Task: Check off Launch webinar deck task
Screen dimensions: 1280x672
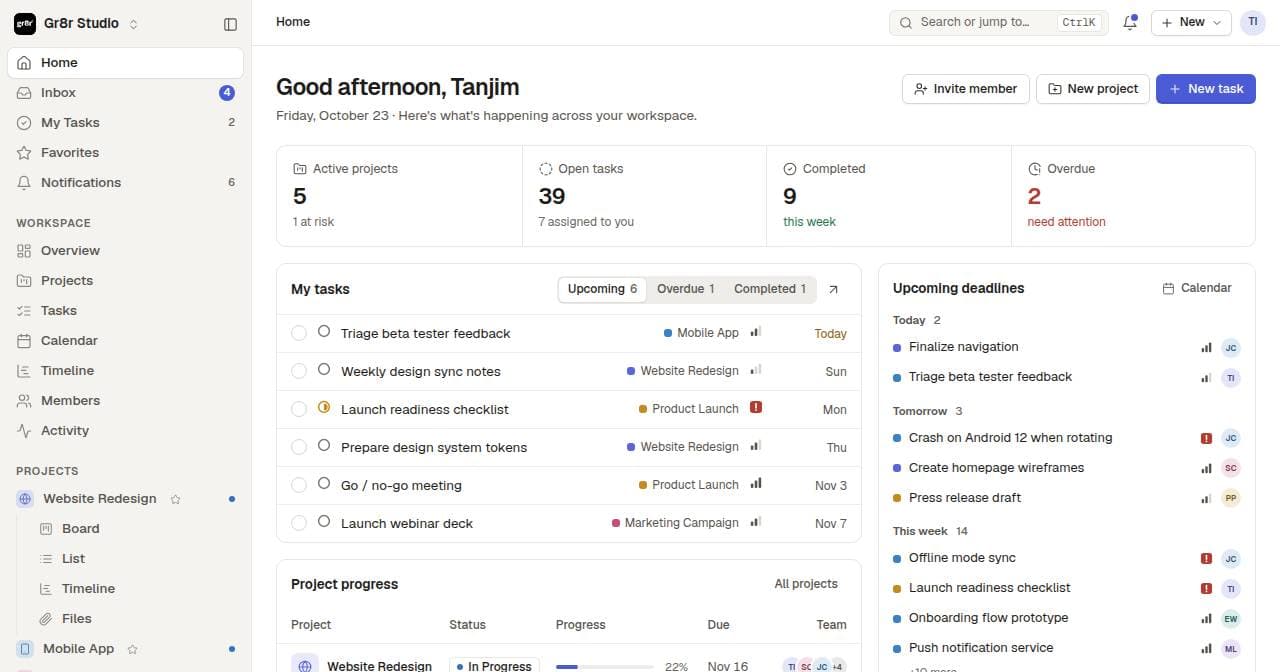Action: coord(299,523)
